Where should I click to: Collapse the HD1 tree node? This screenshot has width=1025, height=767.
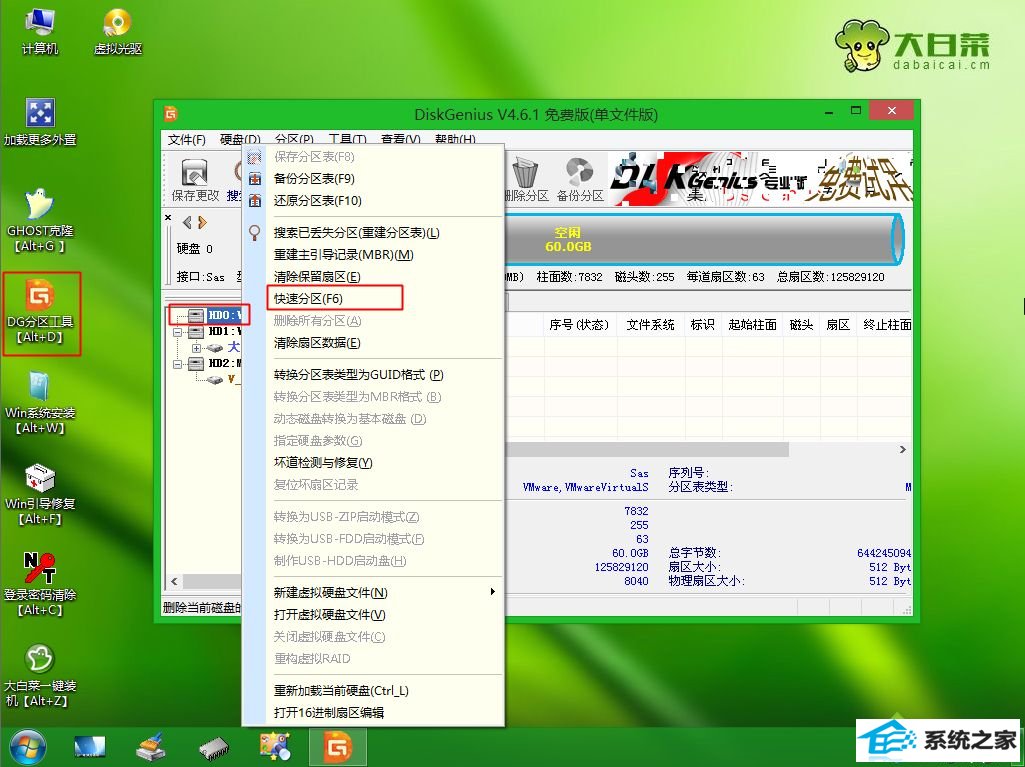tap(177, 332)
